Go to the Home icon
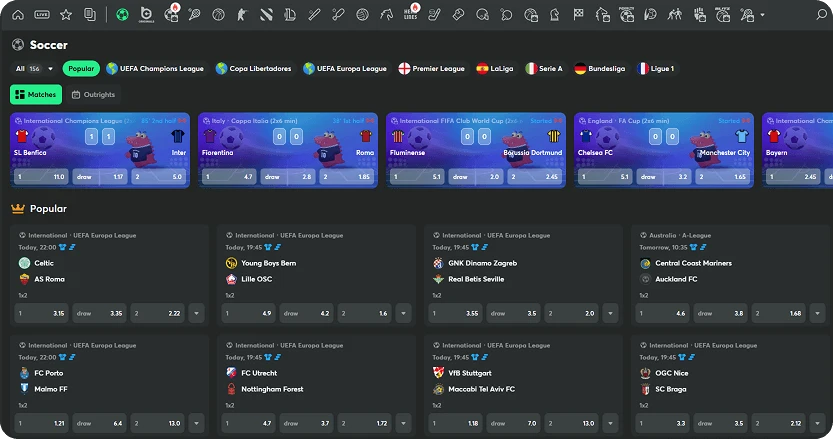Viewport: 833px width, 439px height. pyautogui.click(x=17, y=15)
